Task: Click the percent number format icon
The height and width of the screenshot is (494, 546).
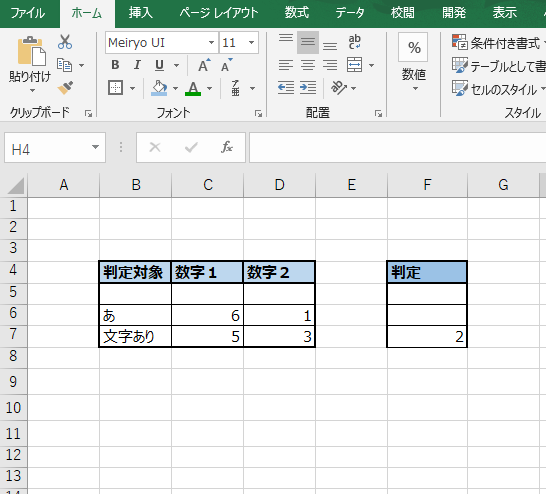Action: pyautogui.click(x=413, y=47)
